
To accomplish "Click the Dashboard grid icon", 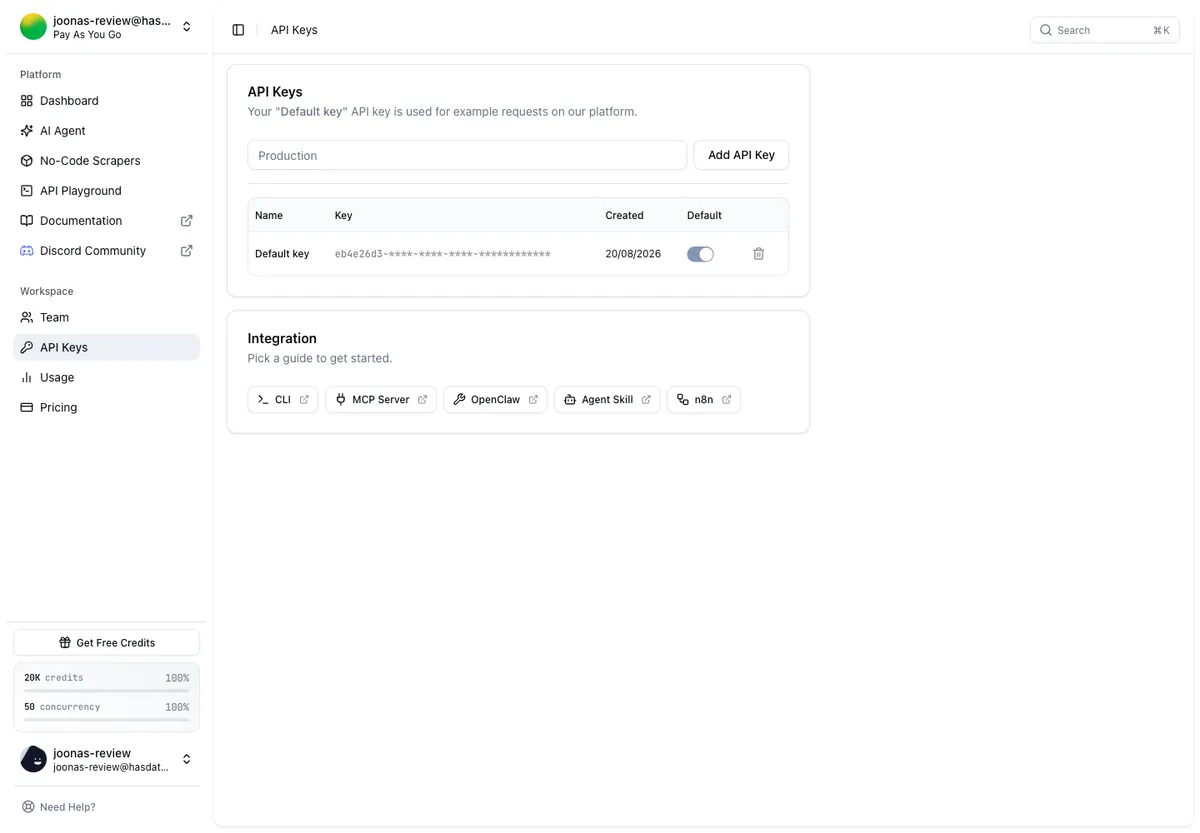I will (x=27, y=101).
